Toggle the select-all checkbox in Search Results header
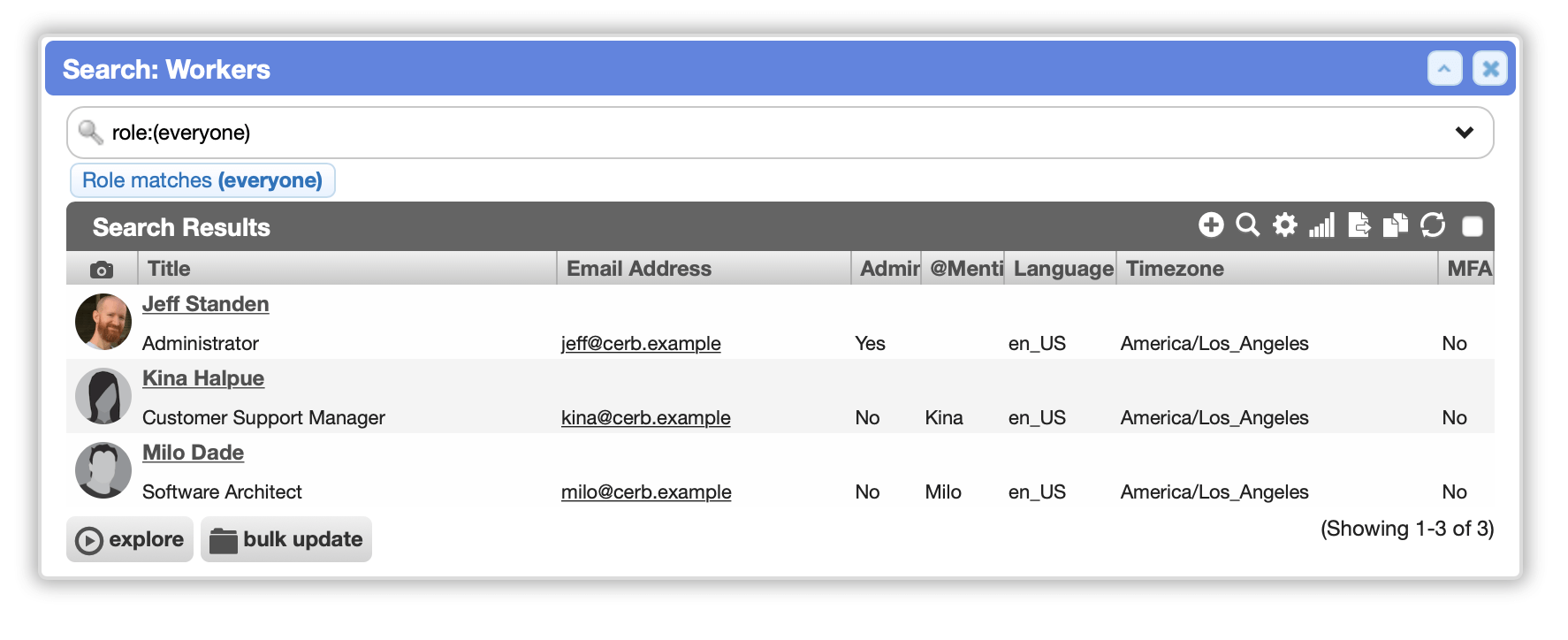This screenshot has width=1568, height=640. click(1473, 226)
